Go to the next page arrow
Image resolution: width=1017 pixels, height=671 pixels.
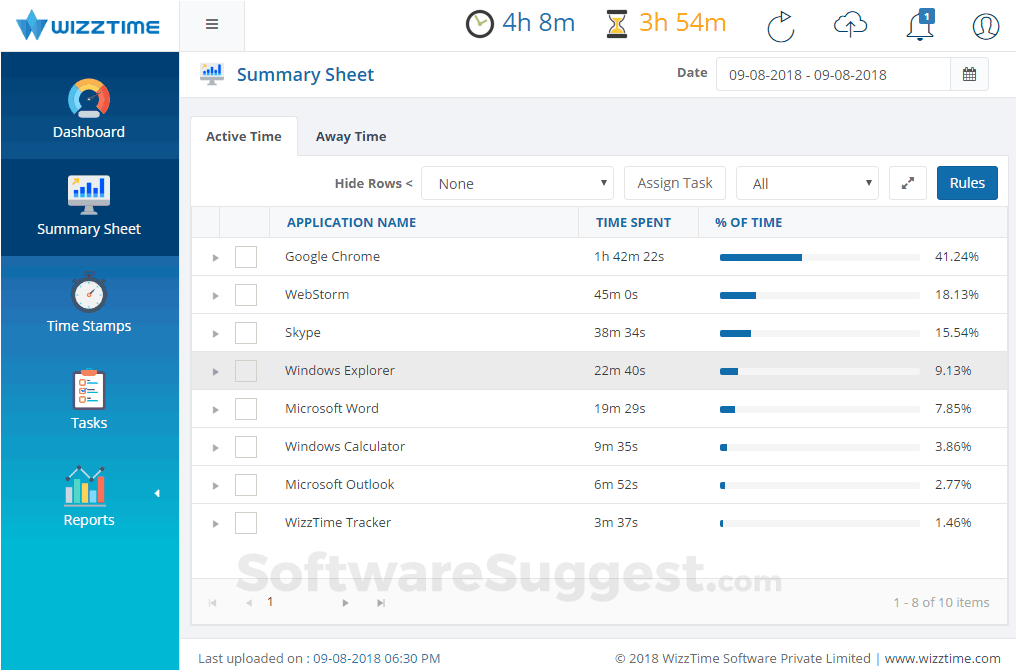click(x=345, y=603)
